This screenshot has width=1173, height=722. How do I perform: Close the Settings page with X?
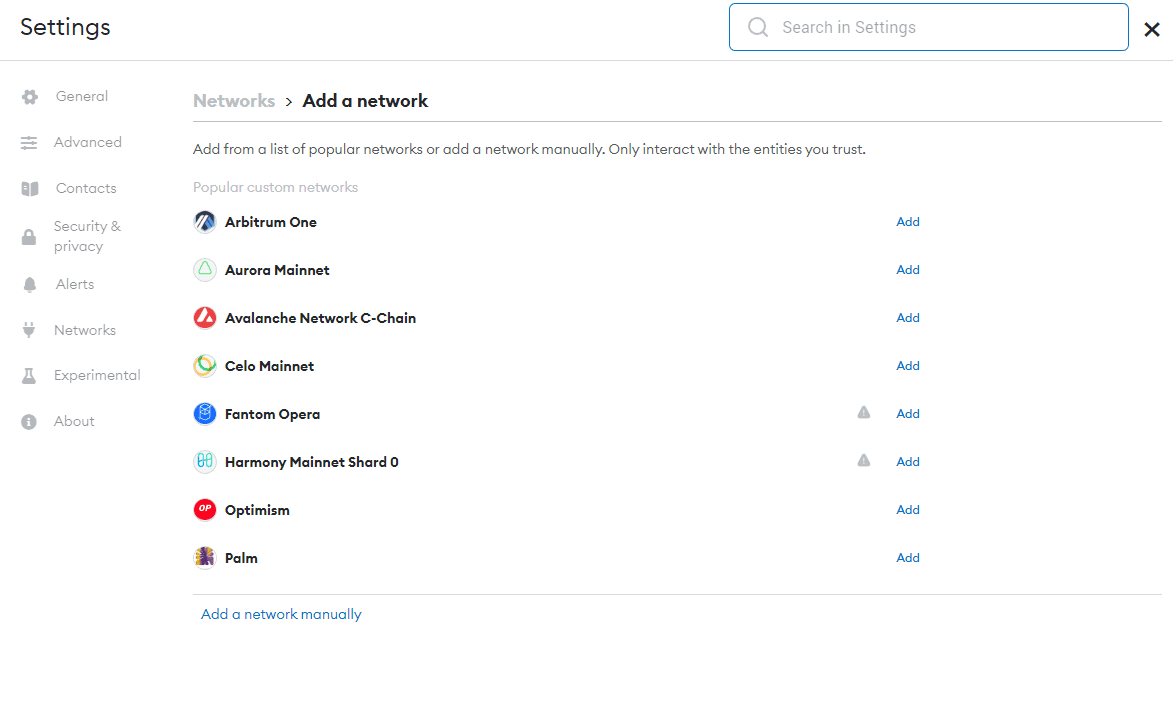coord(1152,29)
